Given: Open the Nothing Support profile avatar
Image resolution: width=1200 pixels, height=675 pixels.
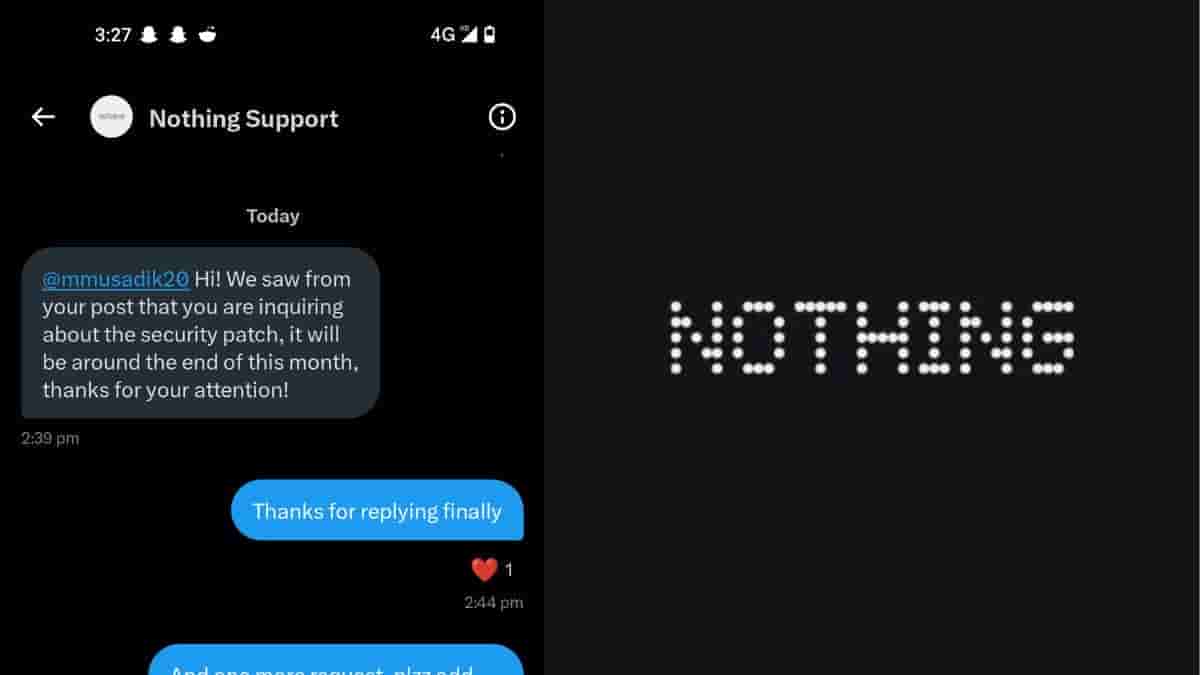Looking at the screenshot, I should tap(111, 117).
